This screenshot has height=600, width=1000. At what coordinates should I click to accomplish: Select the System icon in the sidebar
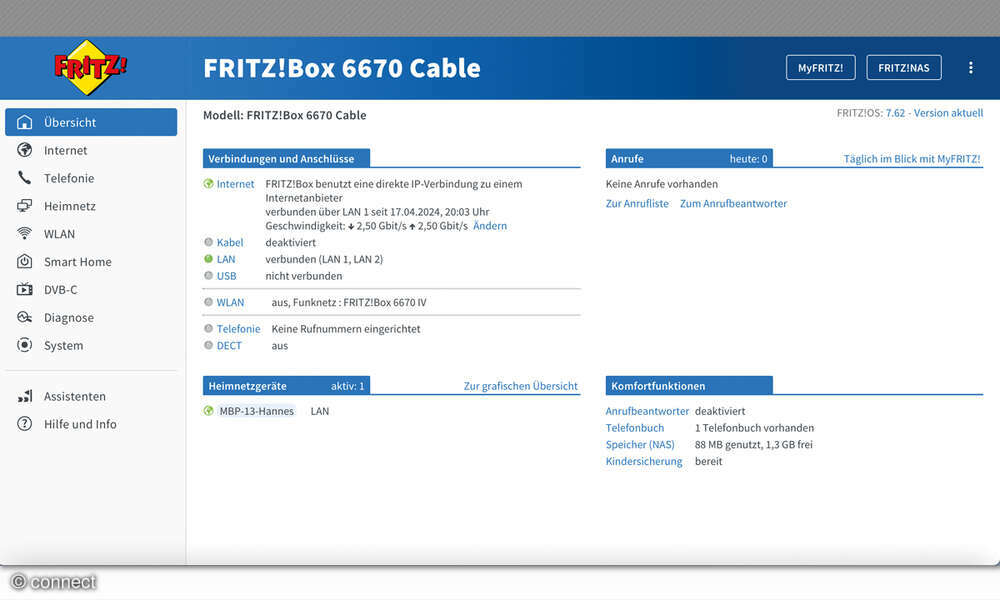(x=23, y=345)
